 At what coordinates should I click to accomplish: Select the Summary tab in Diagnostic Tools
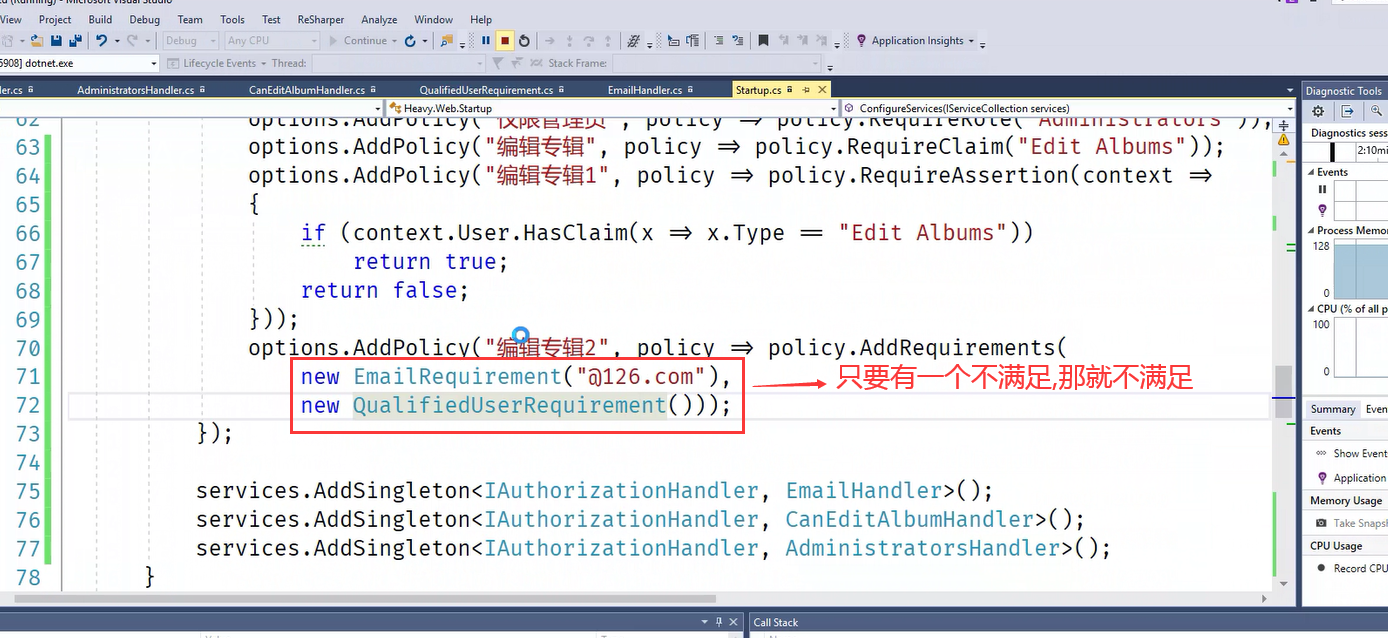click(x=1333, y=409)
